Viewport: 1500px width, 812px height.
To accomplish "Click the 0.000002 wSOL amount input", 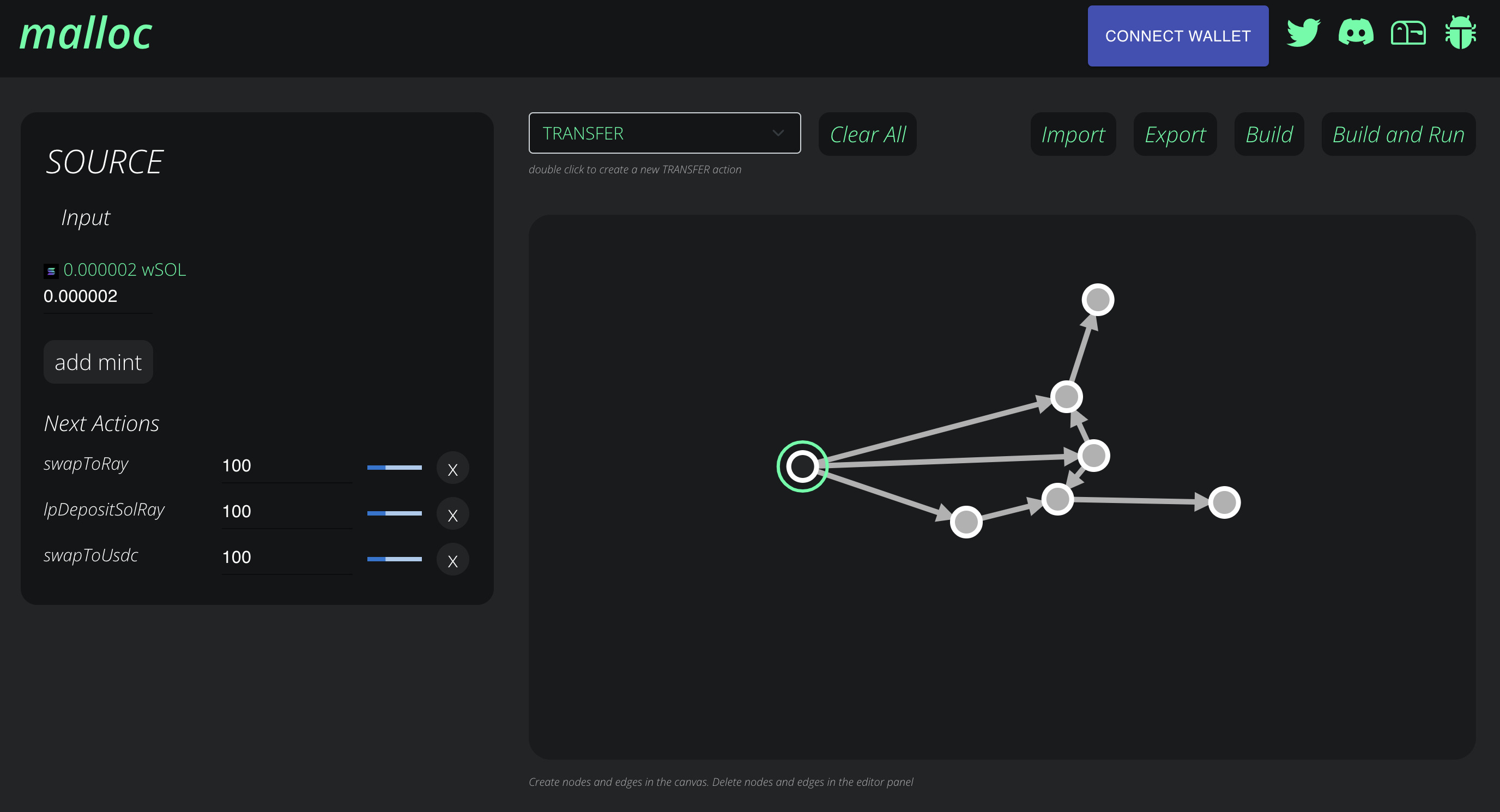I will pyautogui.click(x=98, y=297).
